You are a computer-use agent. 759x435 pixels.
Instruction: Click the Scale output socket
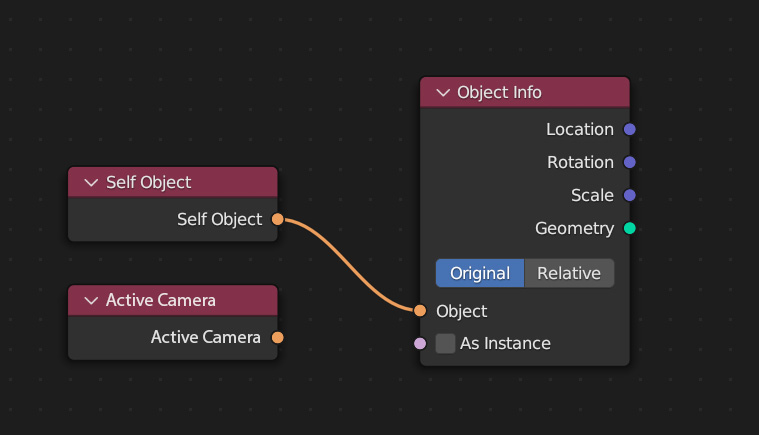pos(629,195)
